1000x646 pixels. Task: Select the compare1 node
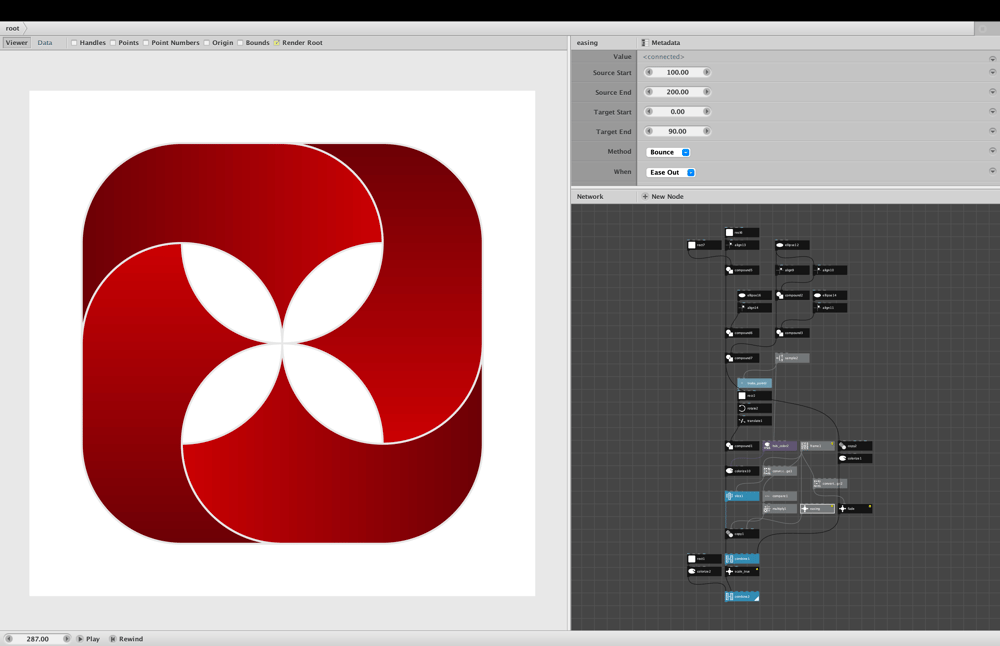point(780,496)
